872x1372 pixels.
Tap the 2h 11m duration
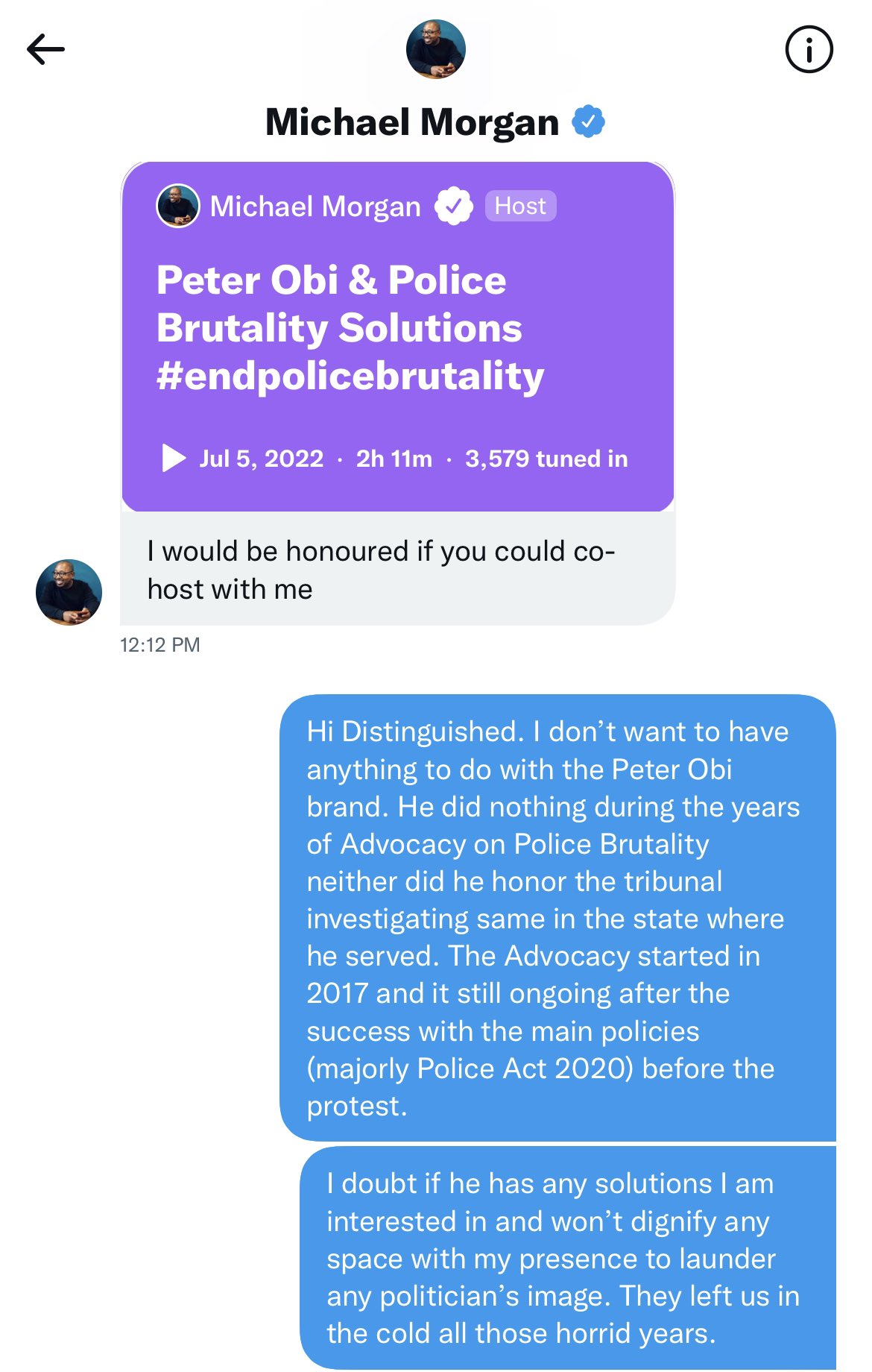pyautogui.click(x=394, y=459)
